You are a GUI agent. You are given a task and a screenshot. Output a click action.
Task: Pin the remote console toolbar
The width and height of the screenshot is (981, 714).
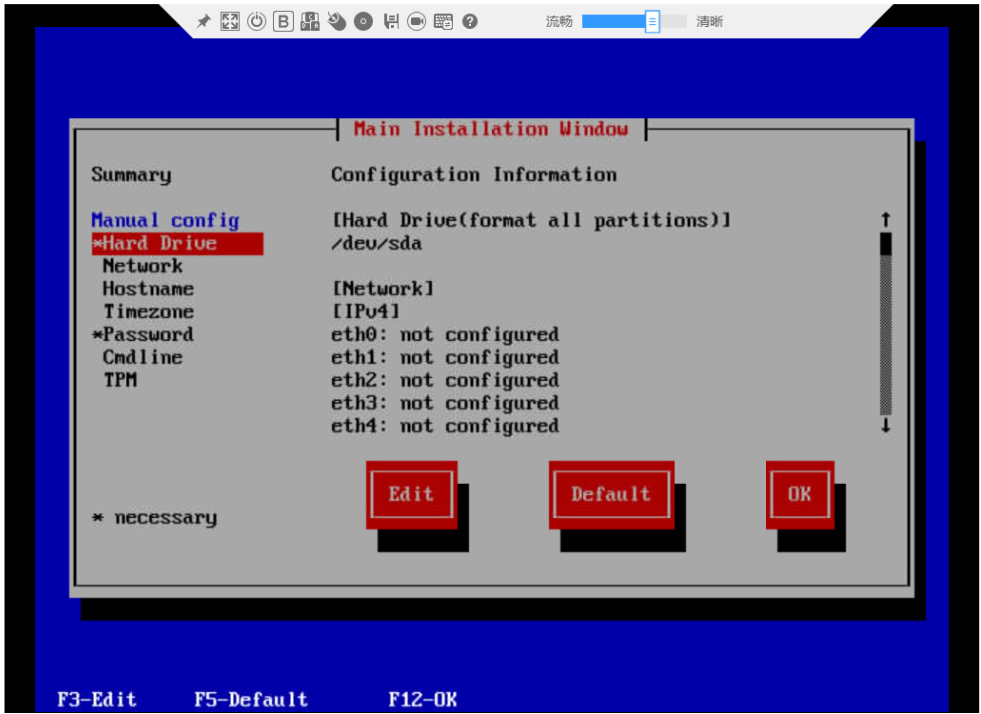point(203,22)
